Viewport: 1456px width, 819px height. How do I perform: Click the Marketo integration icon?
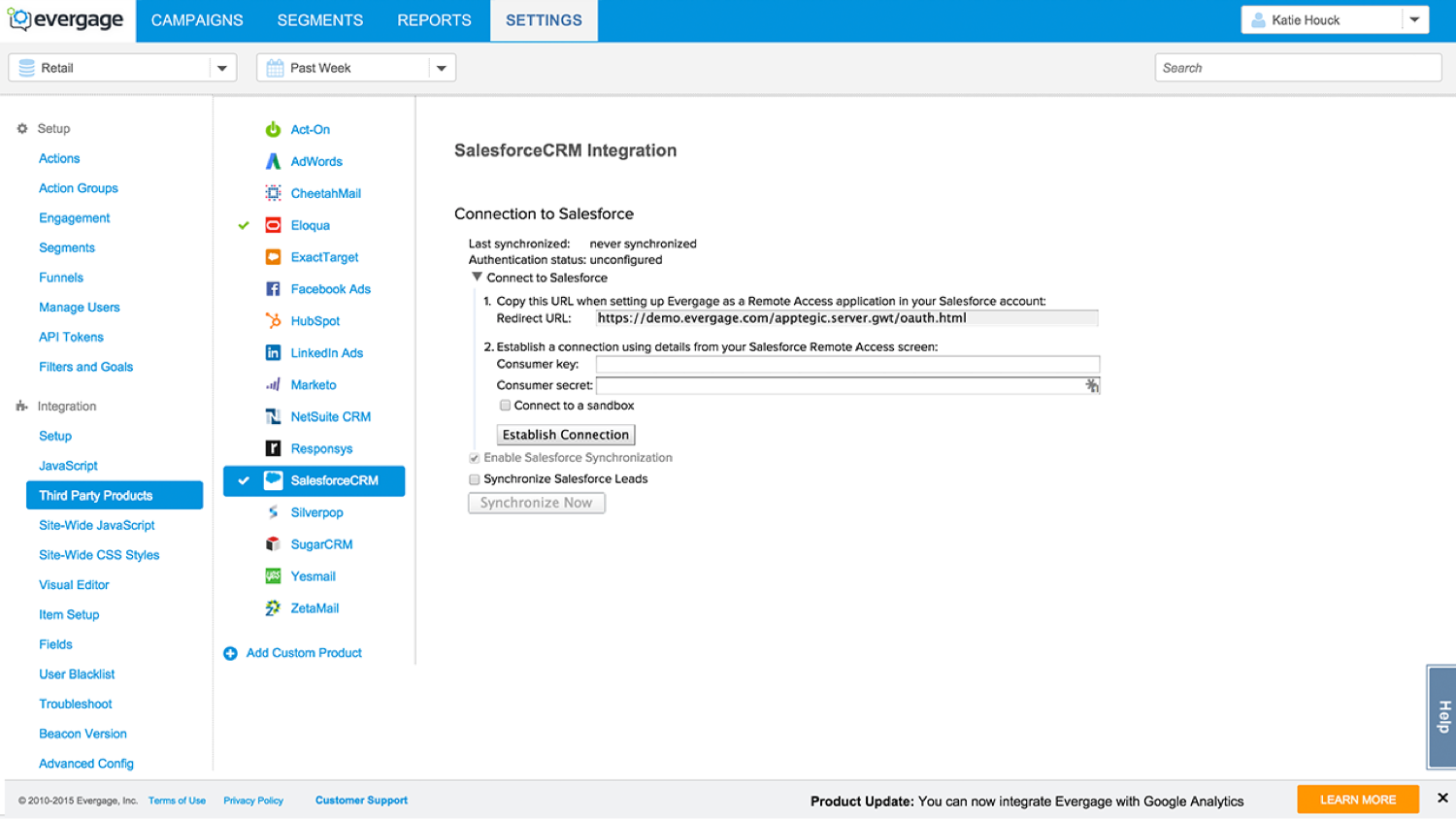point(274,384)
